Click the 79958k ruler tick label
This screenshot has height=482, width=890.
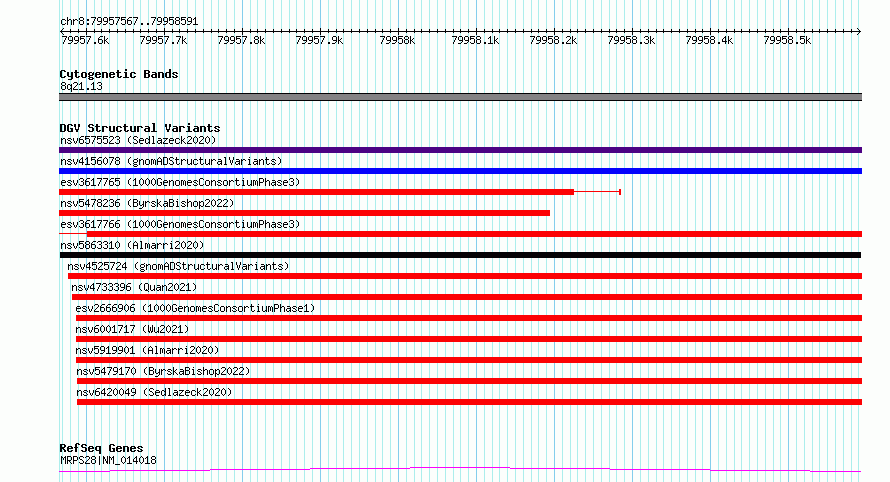(397, 40)
